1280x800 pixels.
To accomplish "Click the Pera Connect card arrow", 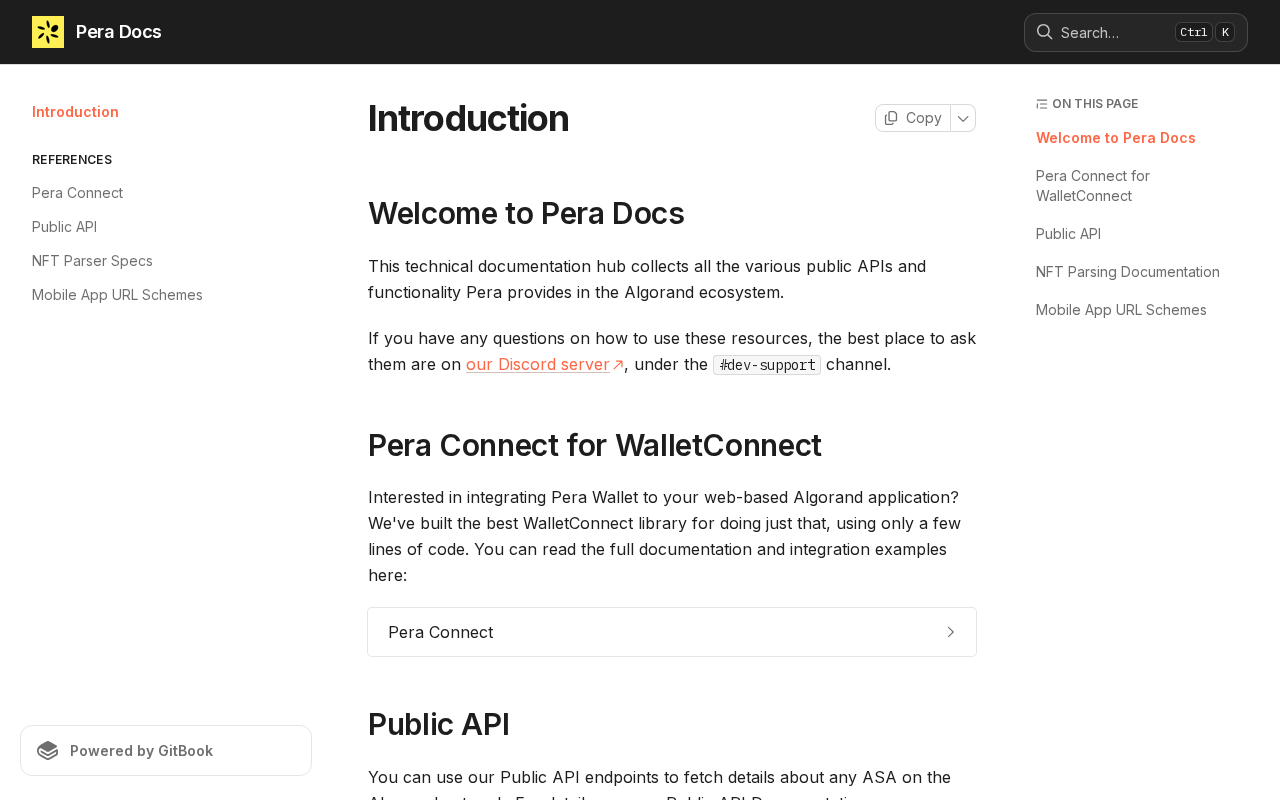I will (x=950, y=632).
